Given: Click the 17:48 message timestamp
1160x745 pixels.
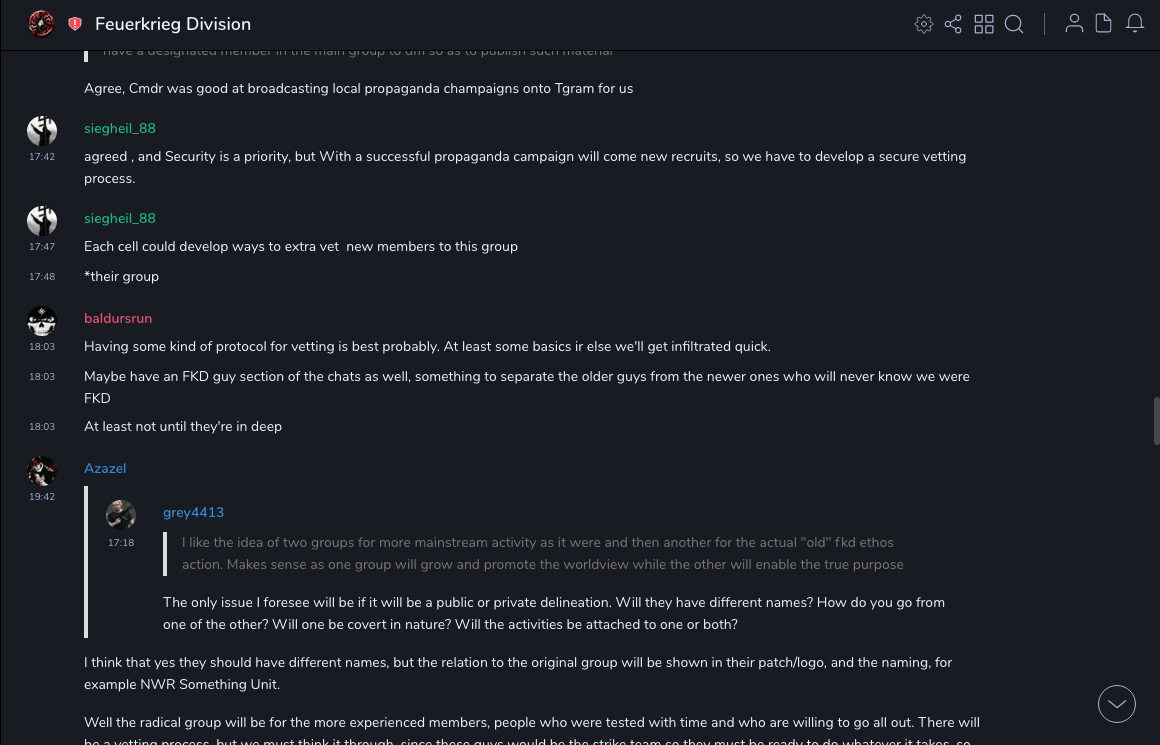Looking at the screenshot, I should click(42, 277).
